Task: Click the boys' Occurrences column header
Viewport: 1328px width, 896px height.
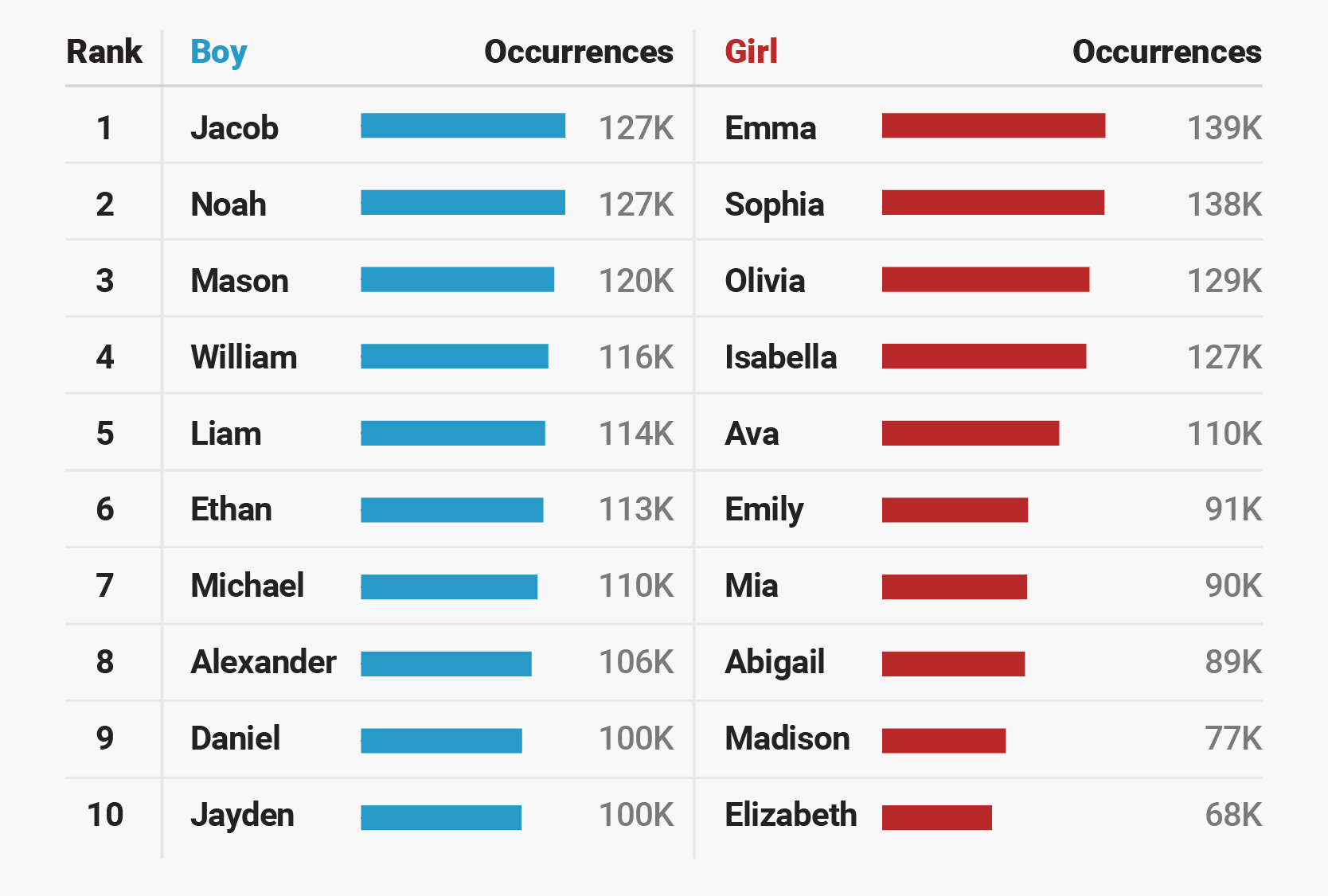Action: pos(578,53)
